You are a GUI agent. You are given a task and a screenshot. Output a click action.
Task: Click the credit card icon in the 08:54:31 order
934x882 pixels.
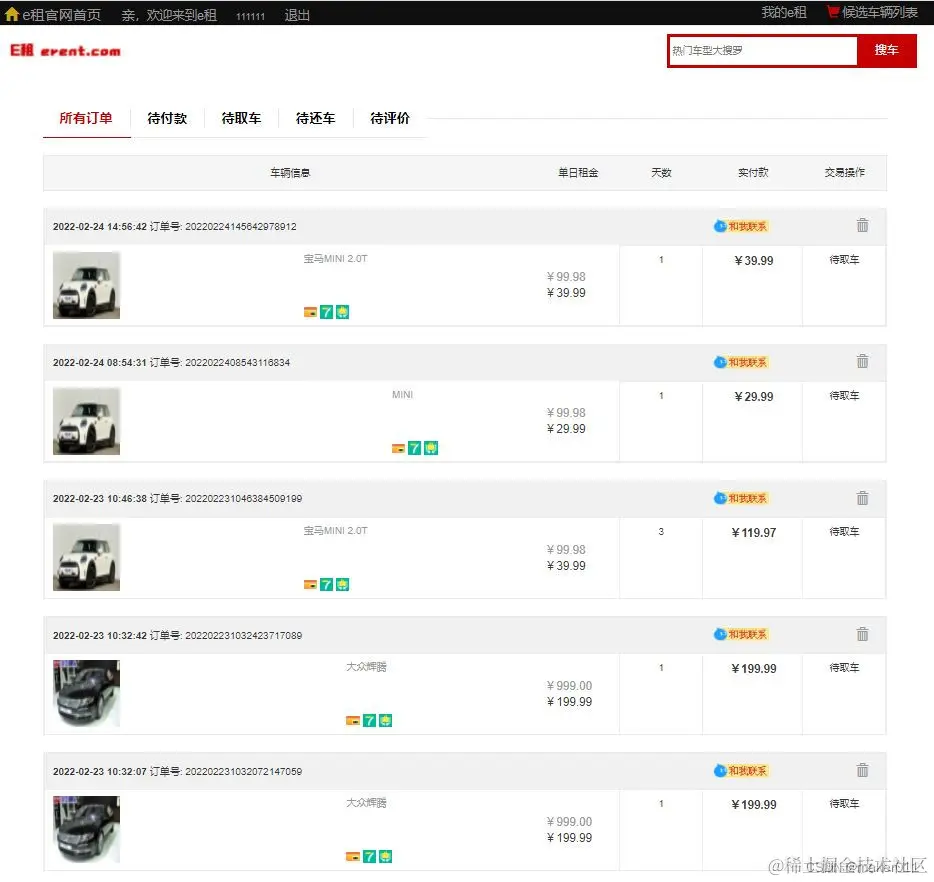tap(398, 448)
